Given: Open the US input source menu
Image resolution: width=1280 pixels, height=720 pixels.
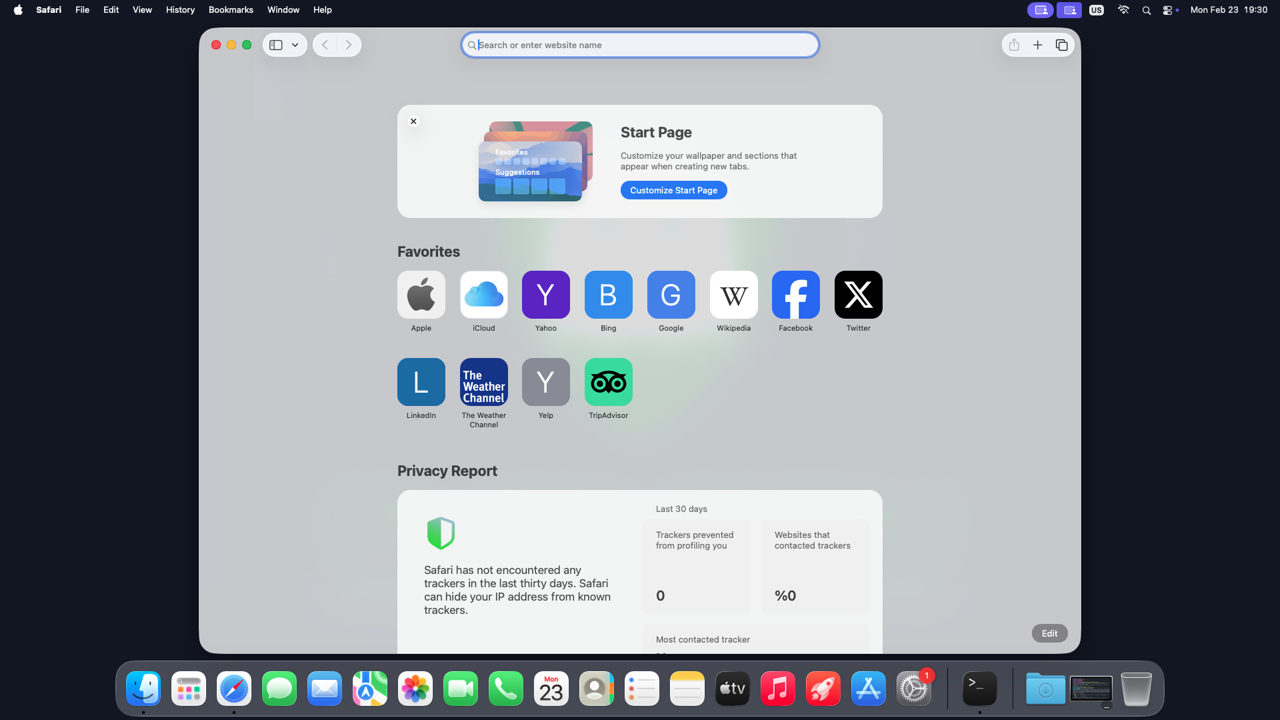Looking at the screenshot, I should (x=1096, y=10).
